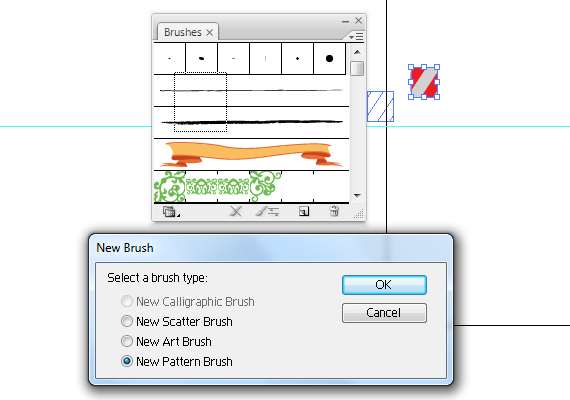Screen dimensions: 570x400
Task: Click the scroll up arrow in Brushes
Action: point(357,52)
